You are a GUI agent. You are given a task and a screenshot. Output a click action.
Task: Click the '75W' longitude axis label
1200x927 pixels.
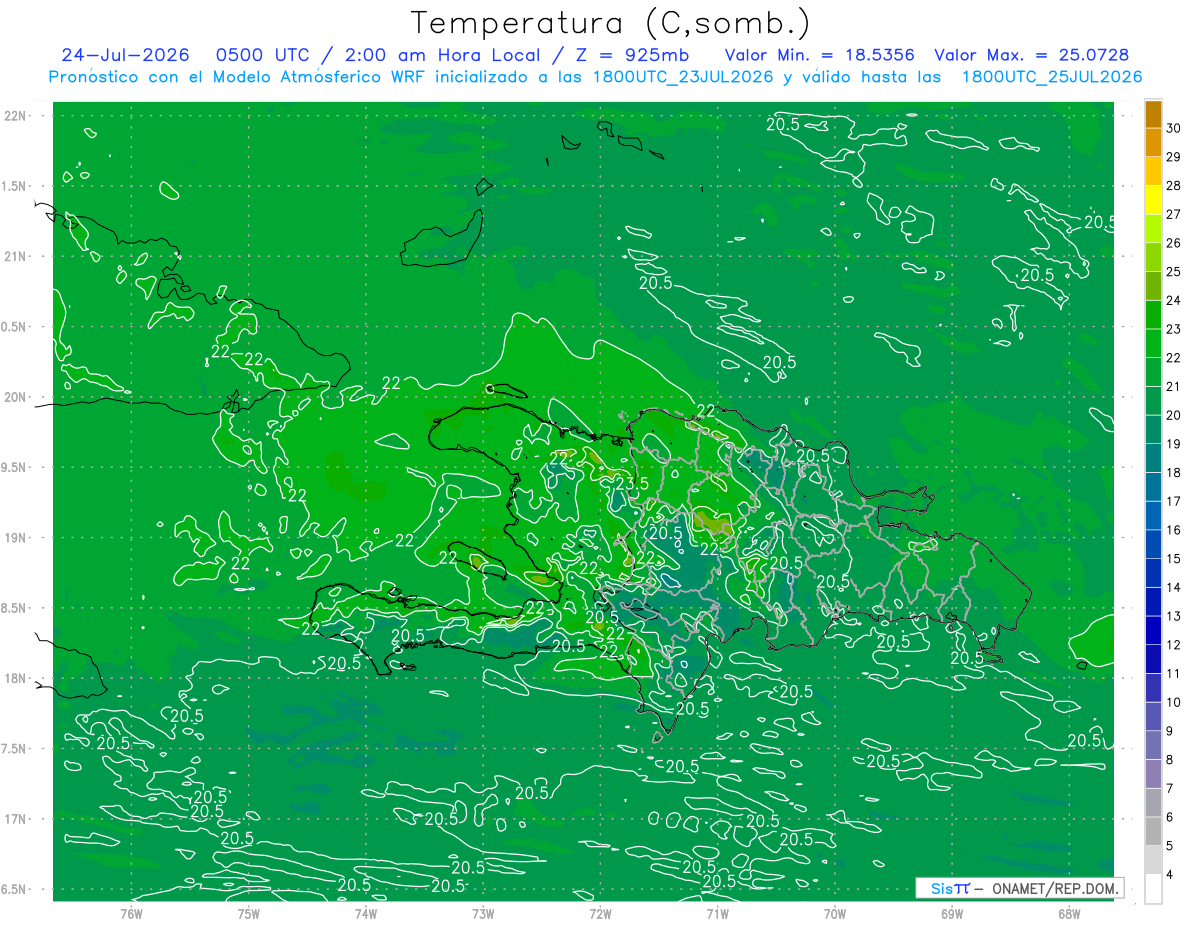coord(249,913)
